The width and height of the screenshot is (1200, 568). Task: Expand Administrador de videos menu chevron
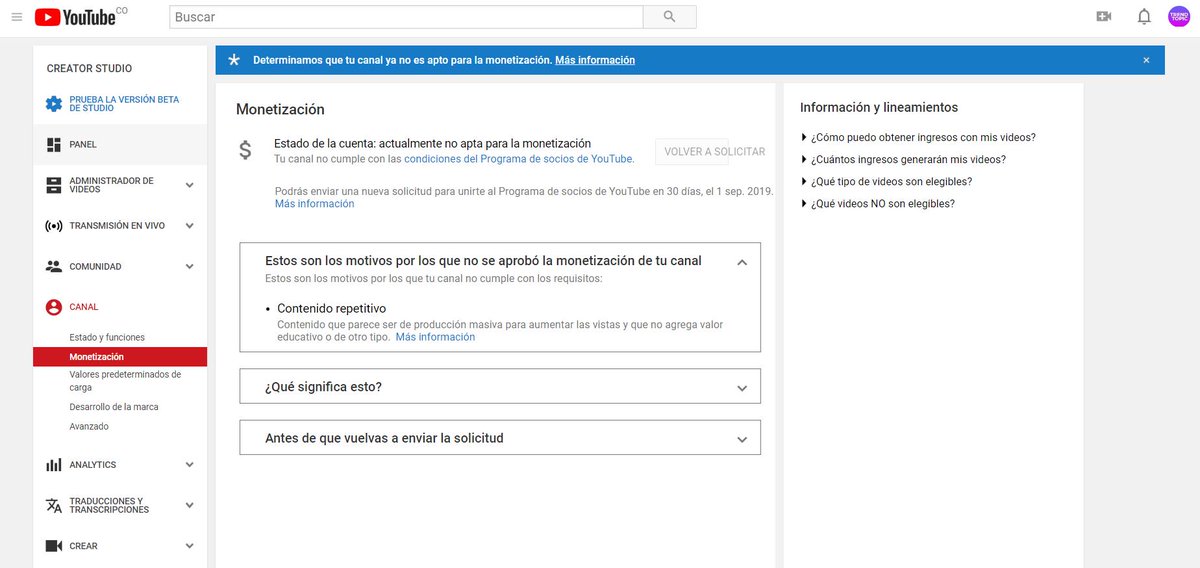point(189,185)
